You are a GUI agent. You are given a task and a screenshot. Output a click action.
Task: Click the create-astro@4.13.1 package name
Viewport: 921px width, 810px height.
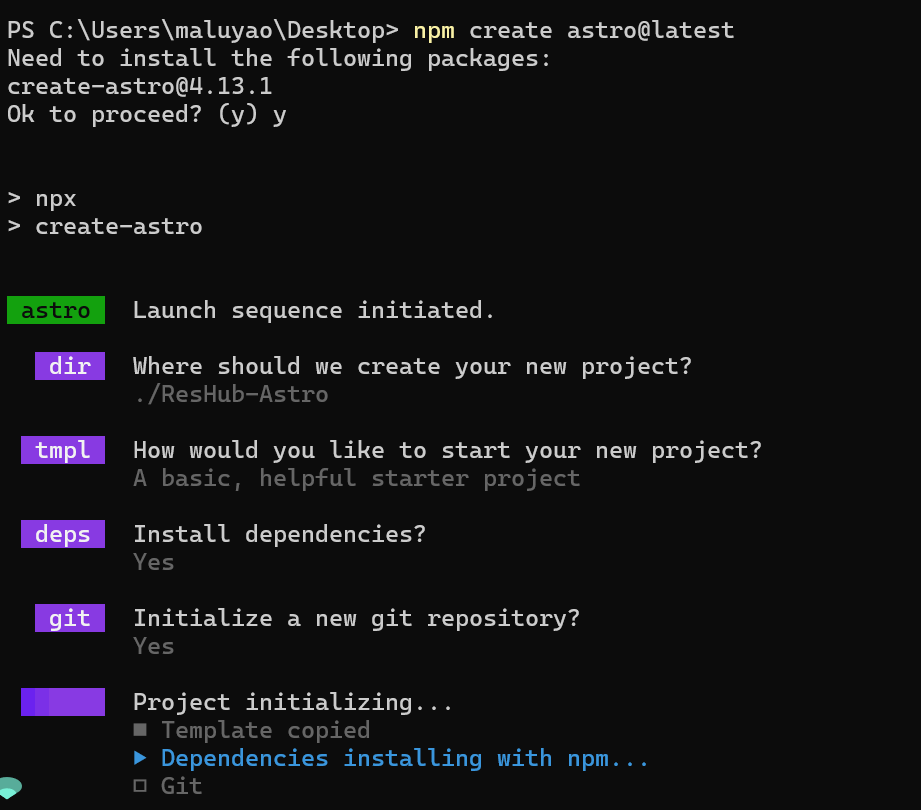coord(140,86)
